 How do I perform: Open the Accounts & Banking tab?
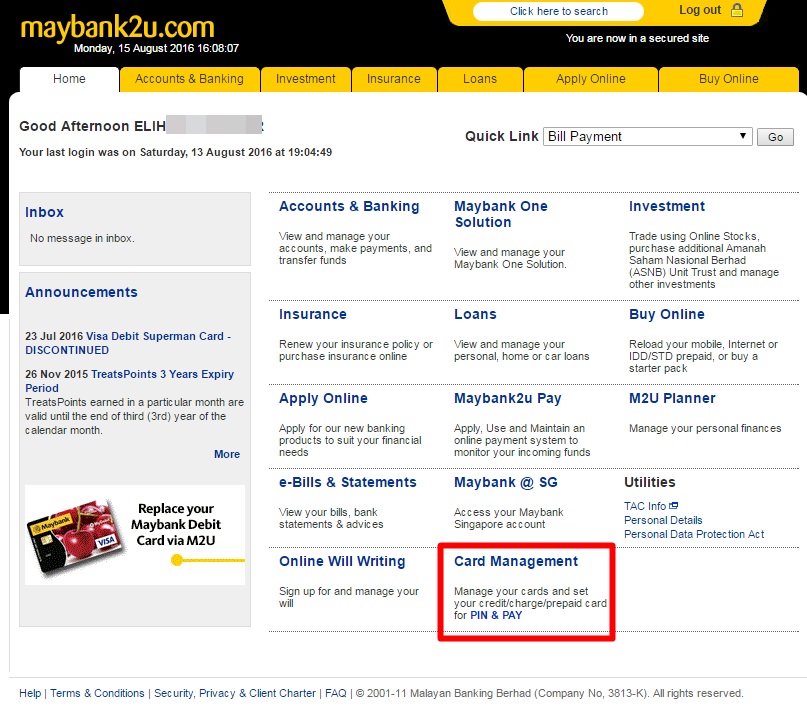pos(189,79)
